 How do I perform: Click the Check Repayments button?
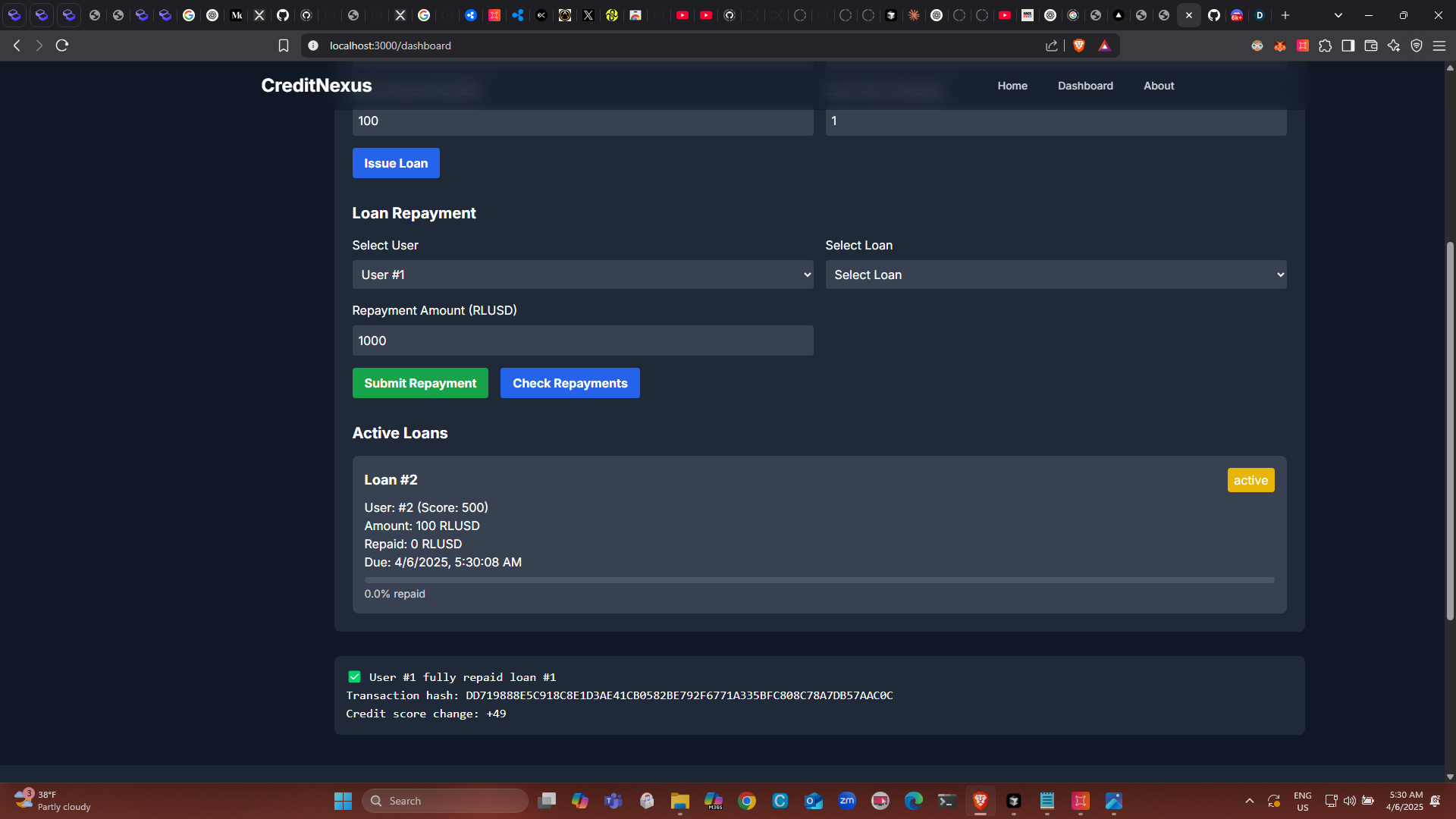point(570,383)
